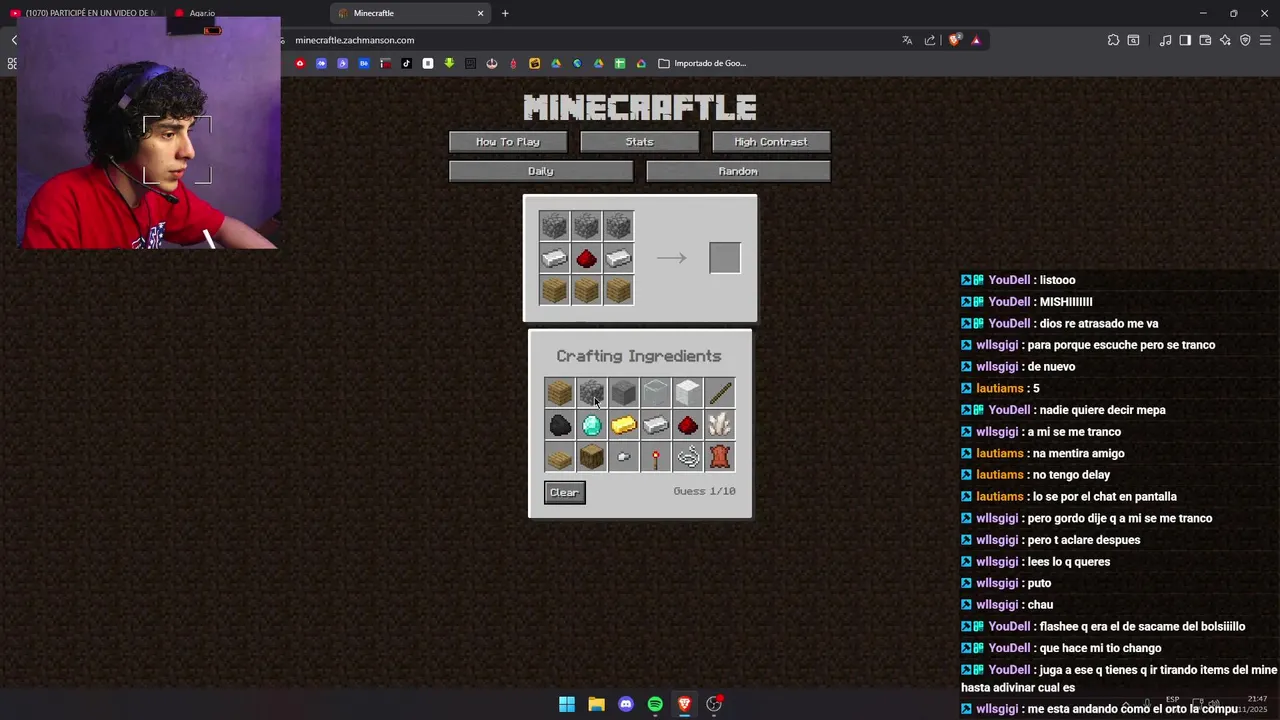Open the How To Play instructions
This screenshot has width=1280, height=720.
[x=508, y=142]
